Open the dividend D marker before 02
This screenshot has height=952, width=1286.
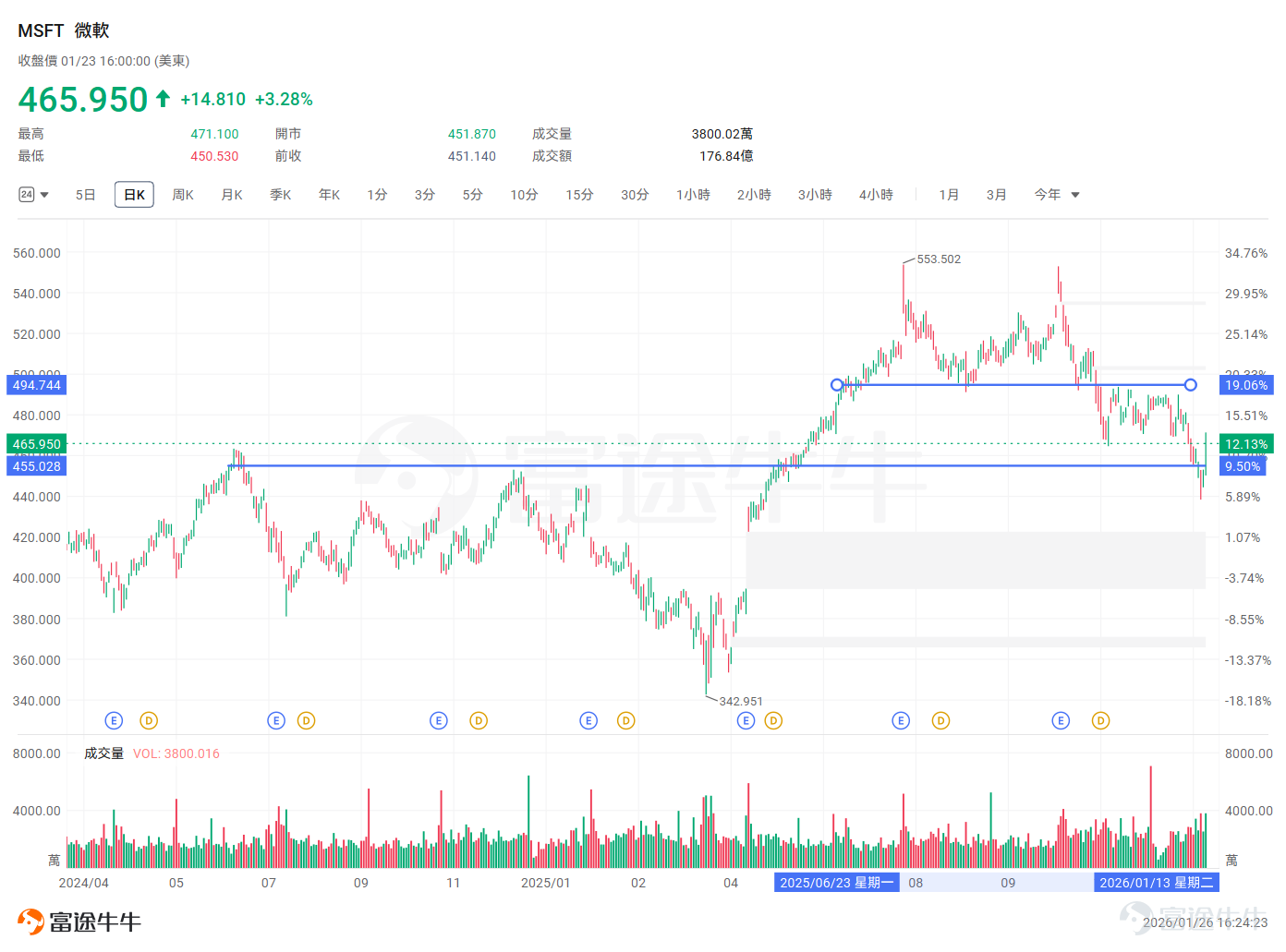pyautogui.click(x=626, y=720)
